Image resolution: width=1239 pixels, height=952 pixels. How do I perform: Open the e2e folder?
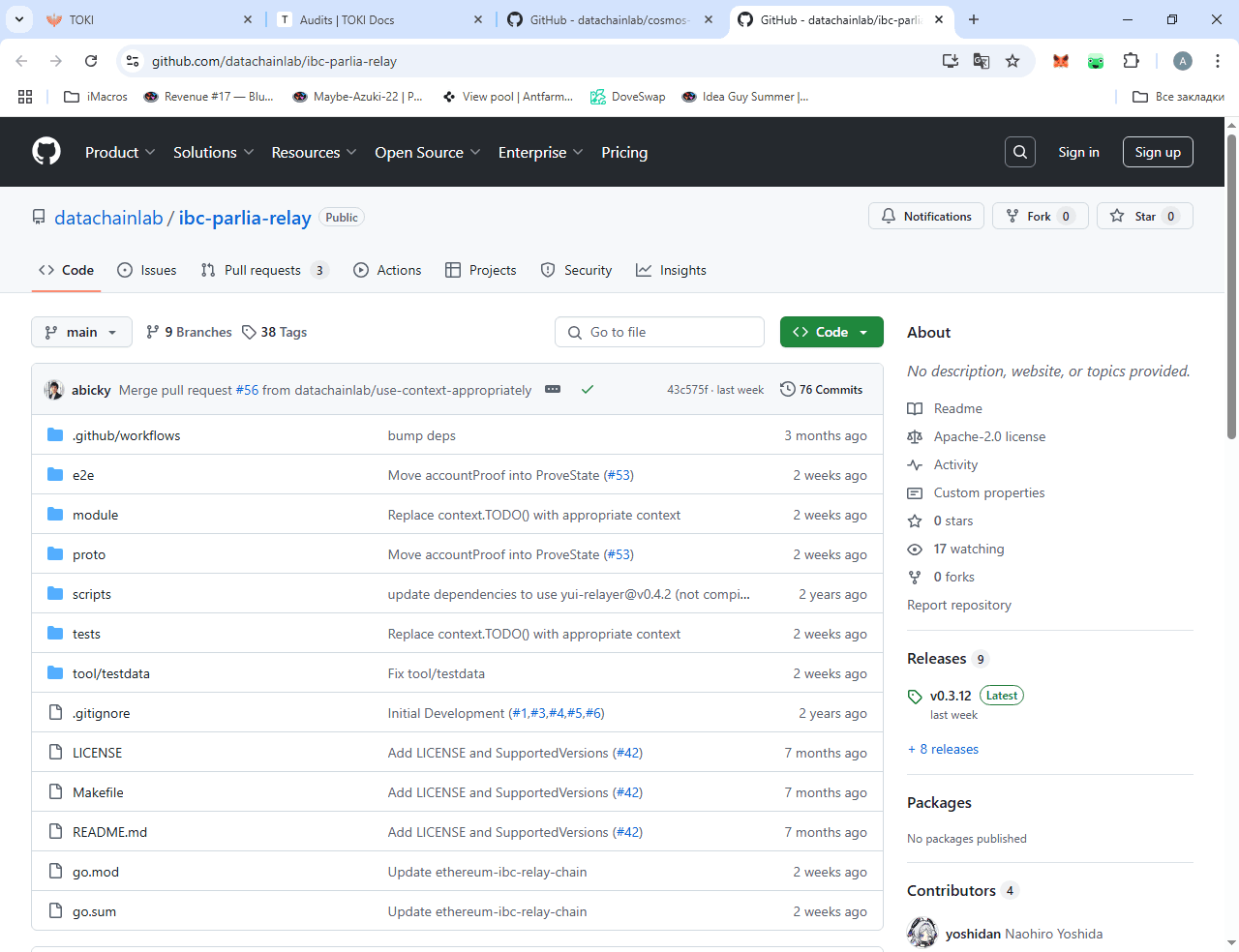[83, 475]
